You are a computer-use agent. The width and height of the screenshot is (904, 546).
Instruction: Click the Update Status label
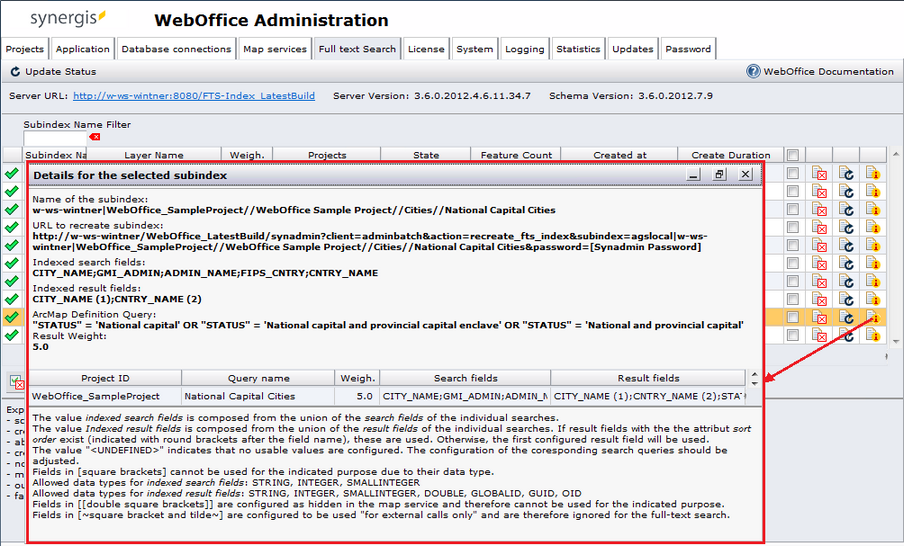pos(61,71)
